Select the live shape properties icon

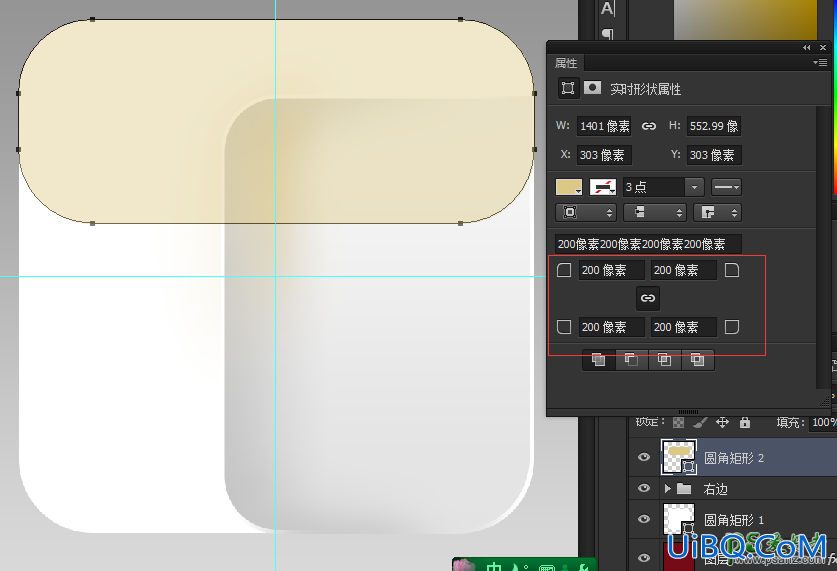coord(568,88)
